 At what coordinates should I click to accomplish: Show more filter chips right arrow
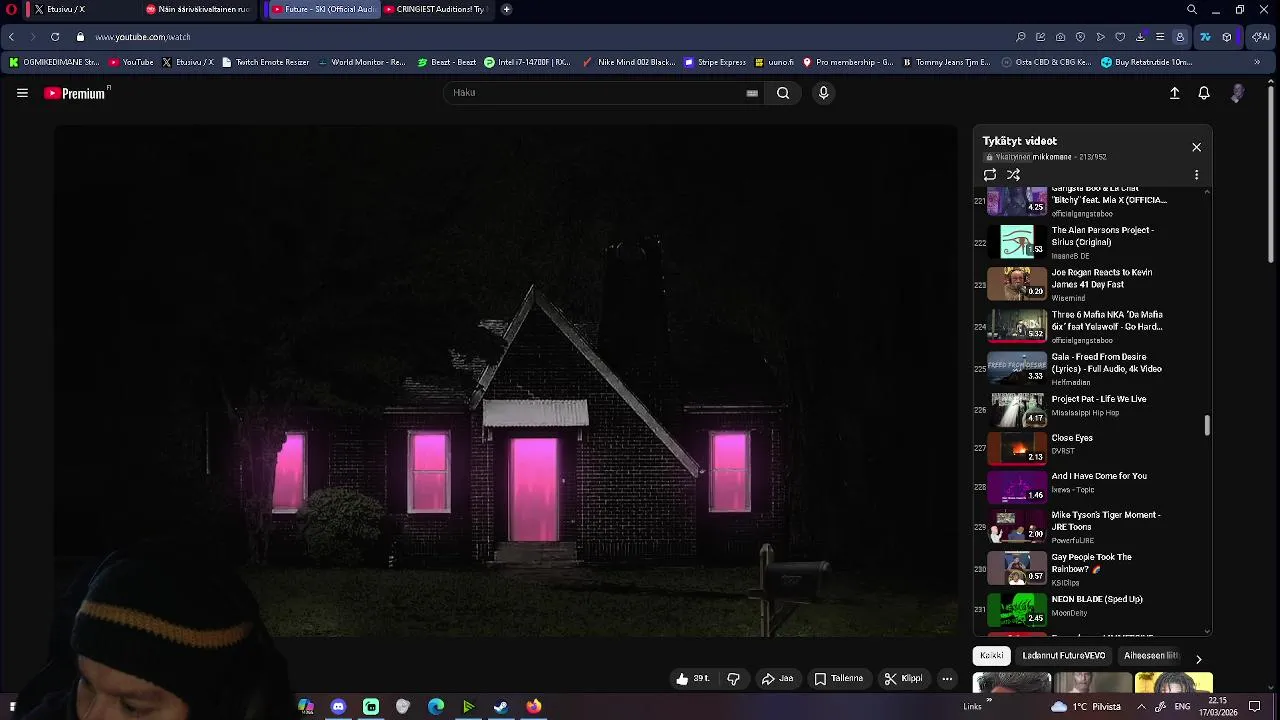tap(1198, 659)
